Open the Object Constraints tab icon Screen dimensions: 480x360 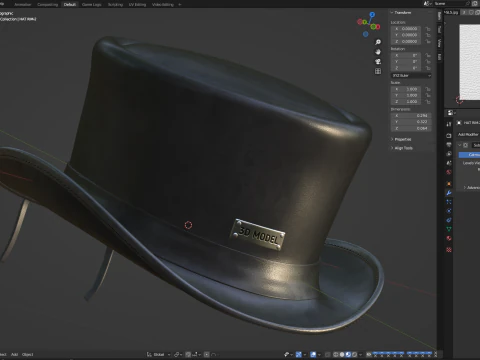(449, 220)
